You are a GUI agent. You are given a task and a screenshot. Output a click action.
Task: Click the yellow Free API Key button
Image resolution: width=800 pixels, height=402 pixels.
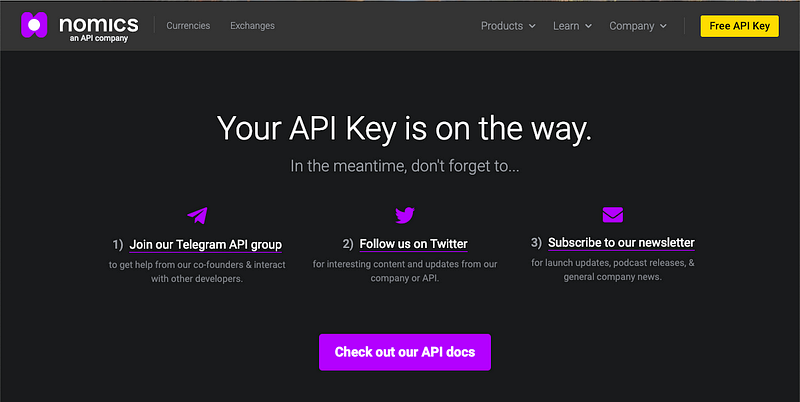(739, 26)
